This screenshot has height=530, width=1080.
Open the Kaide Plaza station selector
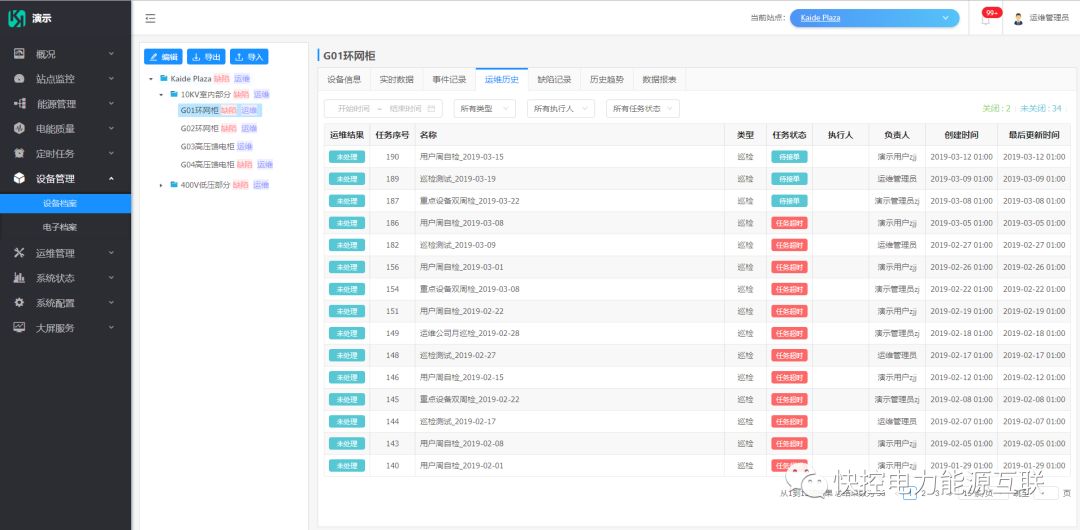[874, 19]
